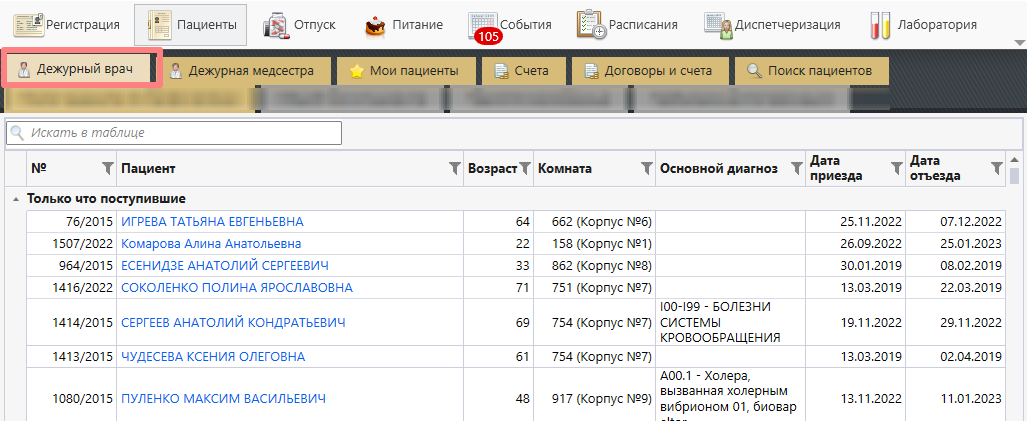Open the Счета tab
The width and height of the screenshot is (1027, 421).
click(521, 71)
